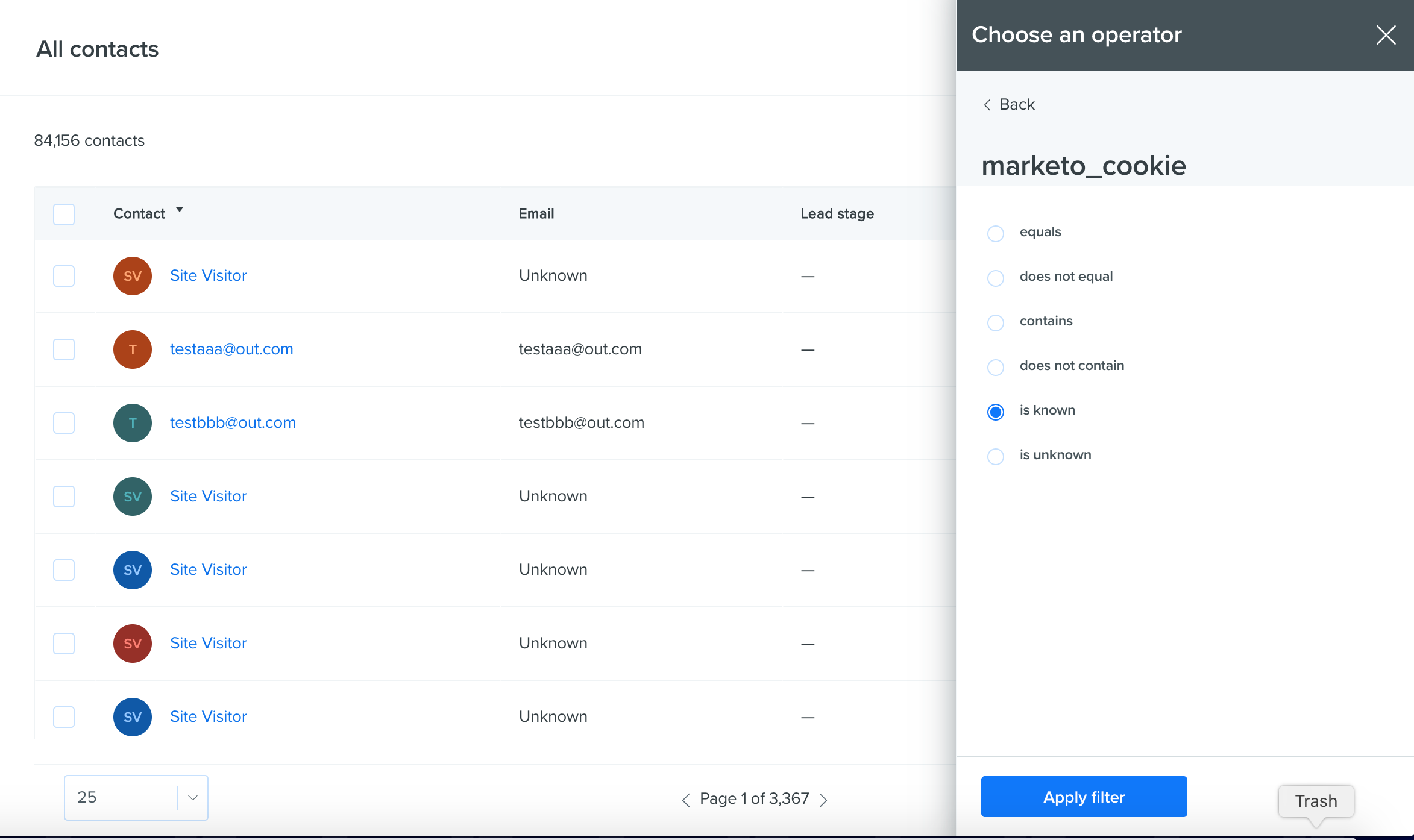Viewport: 1414px width, 840px height.
Task: Click the teal T avatar for testbbb@out.com
Action: tap(133, 422)
